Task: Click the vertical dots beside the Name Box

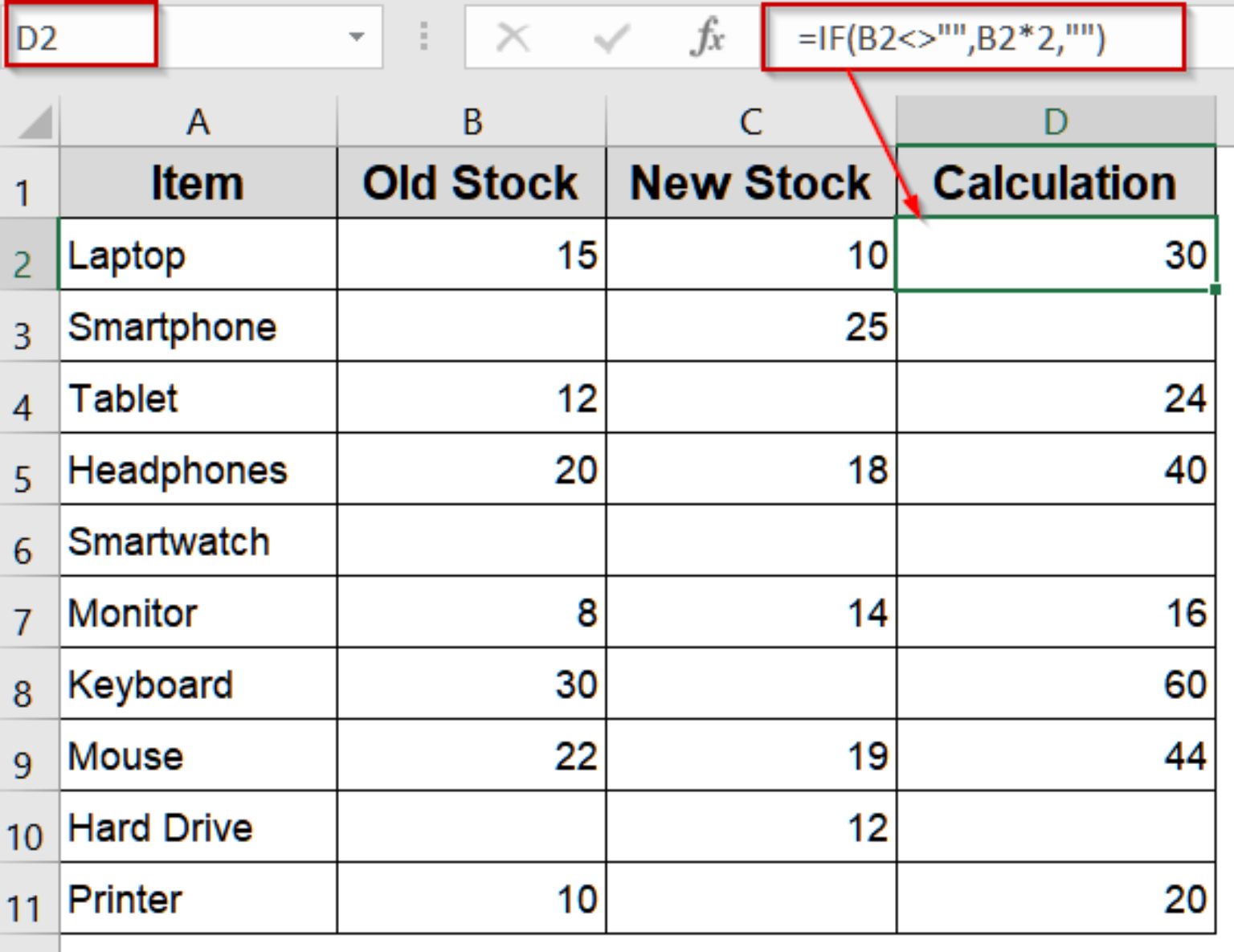Action: [423, 36]
